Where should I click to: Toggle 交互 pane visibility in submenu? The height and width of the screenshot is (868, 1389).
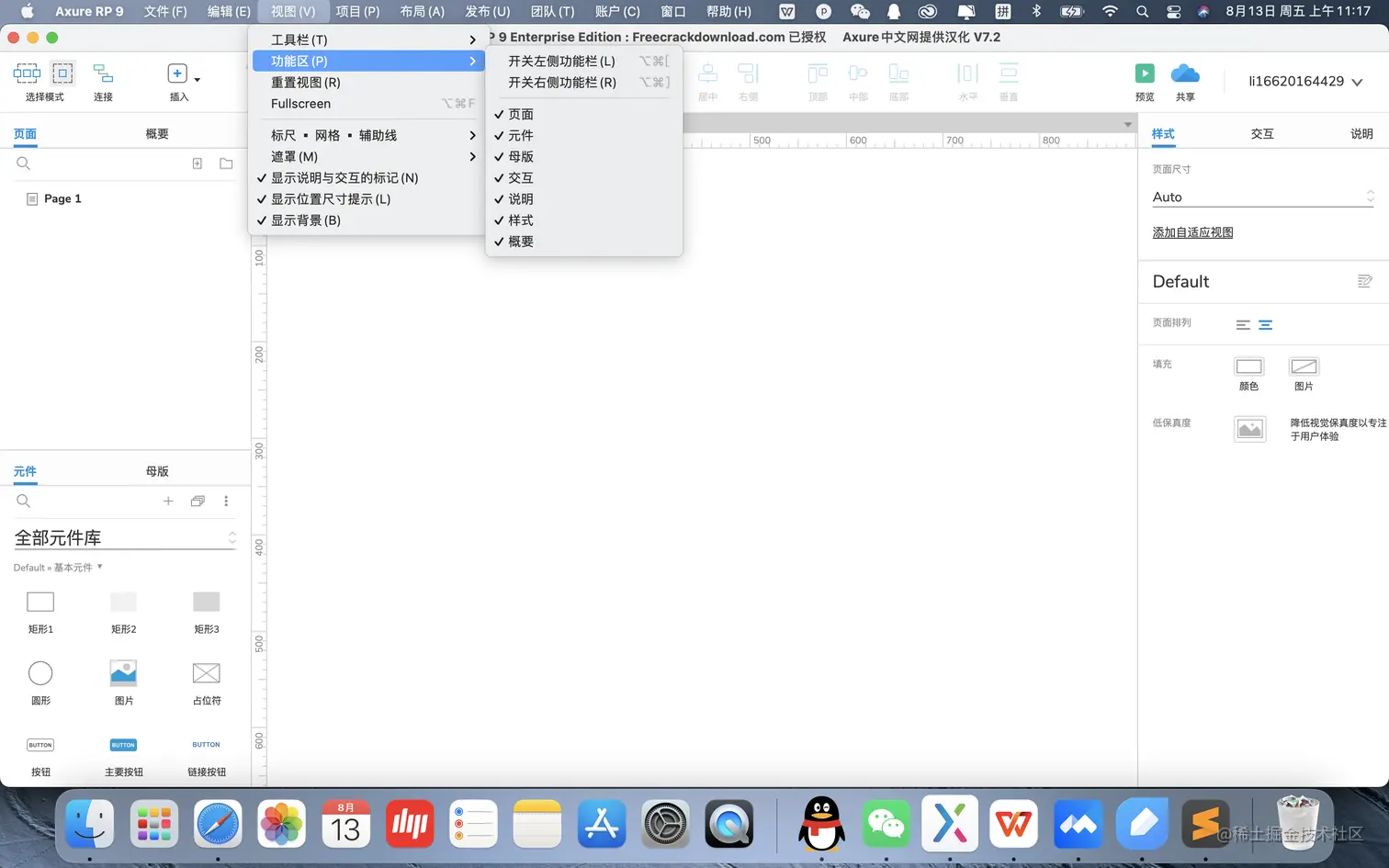(584, 177)
